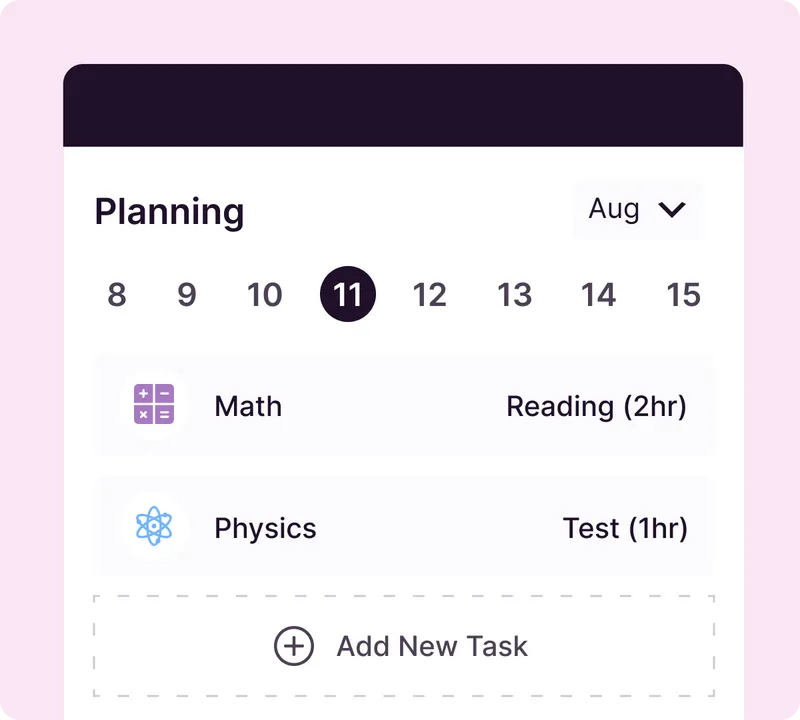This screenshot has height=720, width=800.
Task: Open the Aug month dropdown
Action: [637, 209]
